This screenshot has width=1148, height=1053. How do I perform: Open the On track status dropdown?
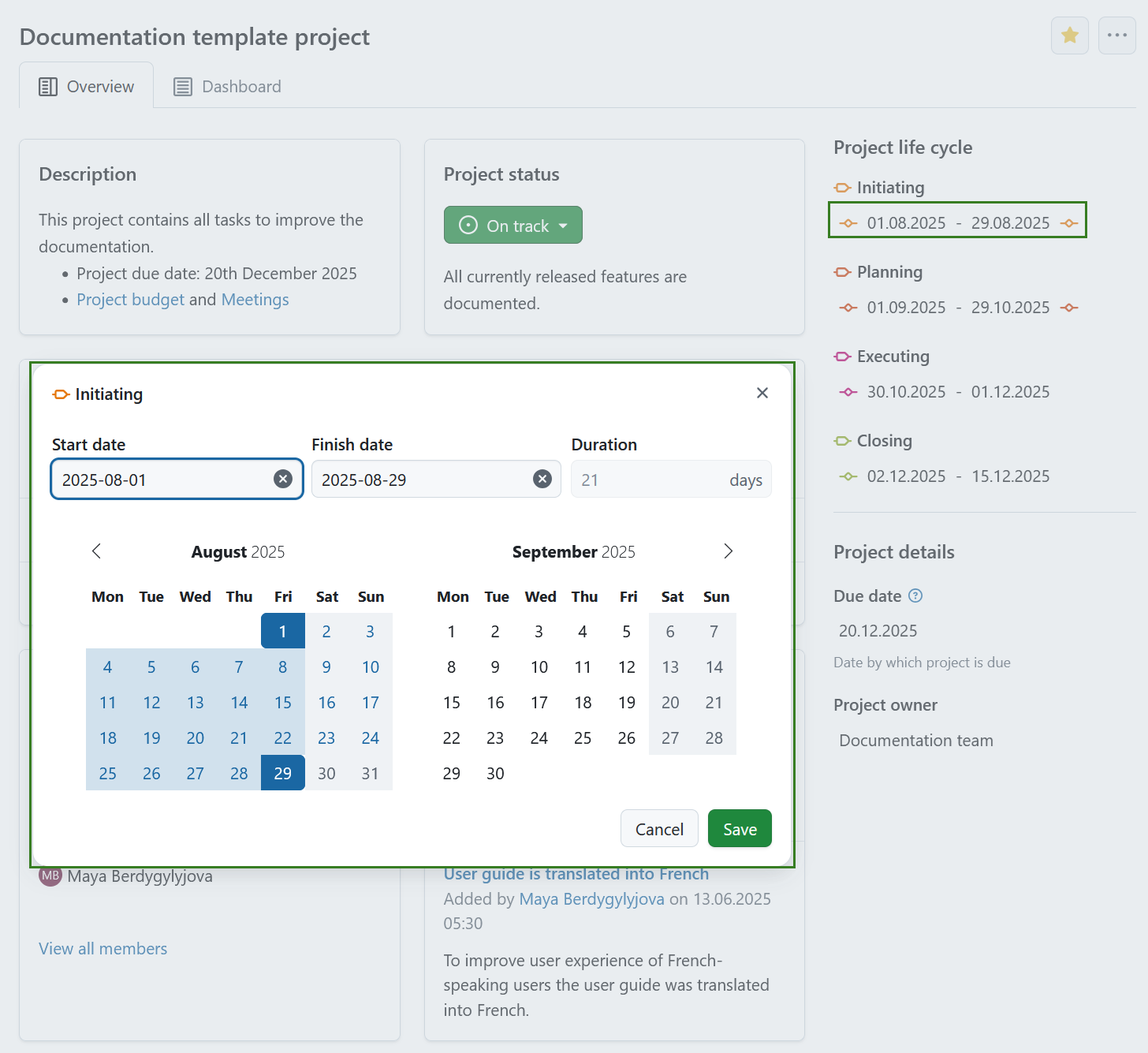pyautogui.click(x=512, y=225)
